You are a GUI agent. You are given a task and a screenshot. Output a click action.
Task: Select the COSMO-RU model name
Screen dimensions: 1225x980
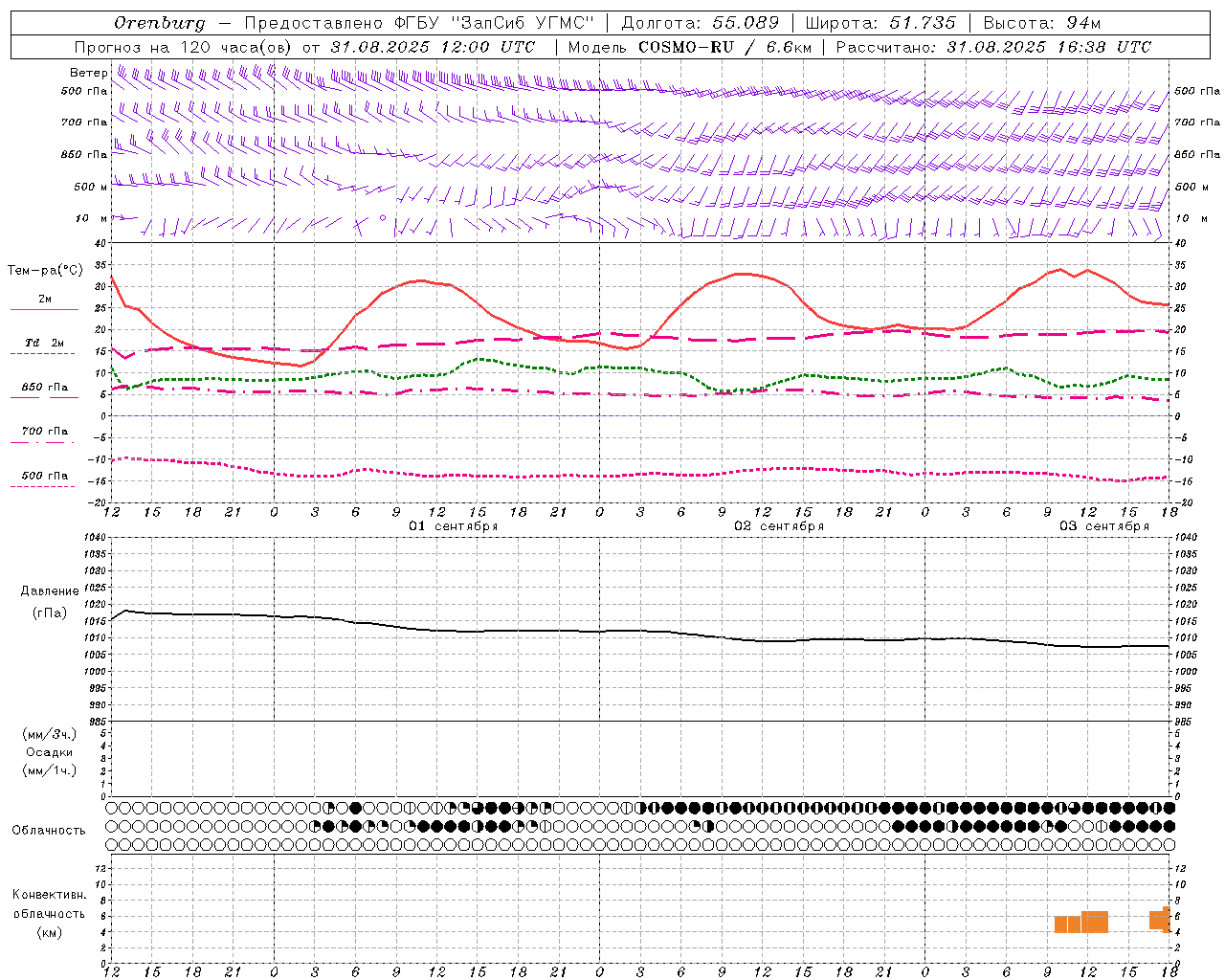[686, 46]
